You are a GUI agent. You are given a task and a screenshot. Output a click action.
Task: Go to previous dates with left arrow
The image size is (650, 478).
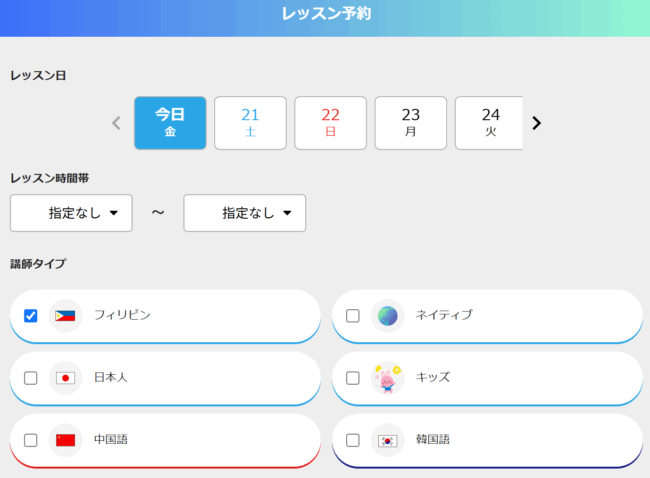pyautogui.click(x=116, y=123)
